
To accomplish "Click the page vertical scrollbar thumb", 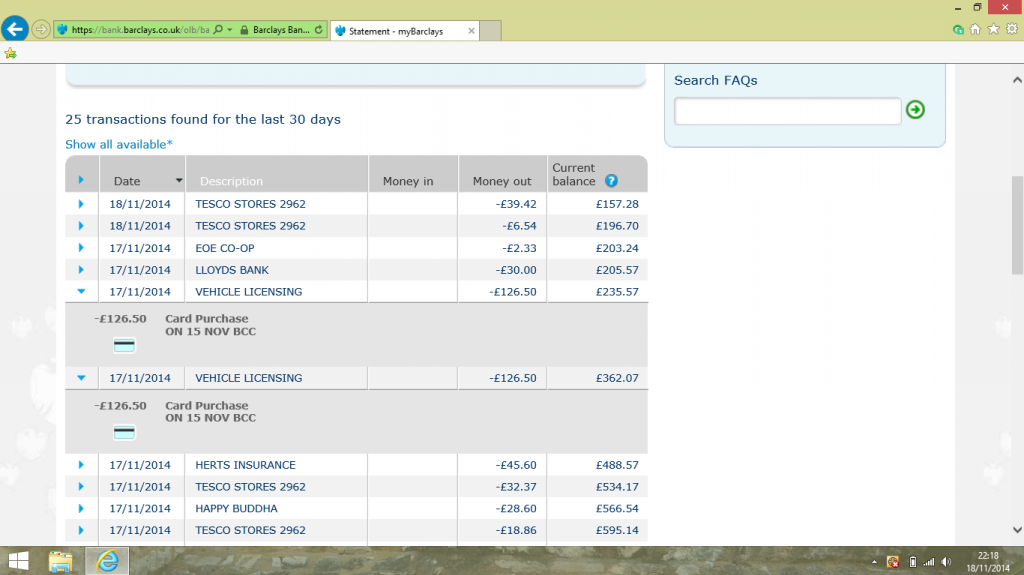I will (1017, 225).
